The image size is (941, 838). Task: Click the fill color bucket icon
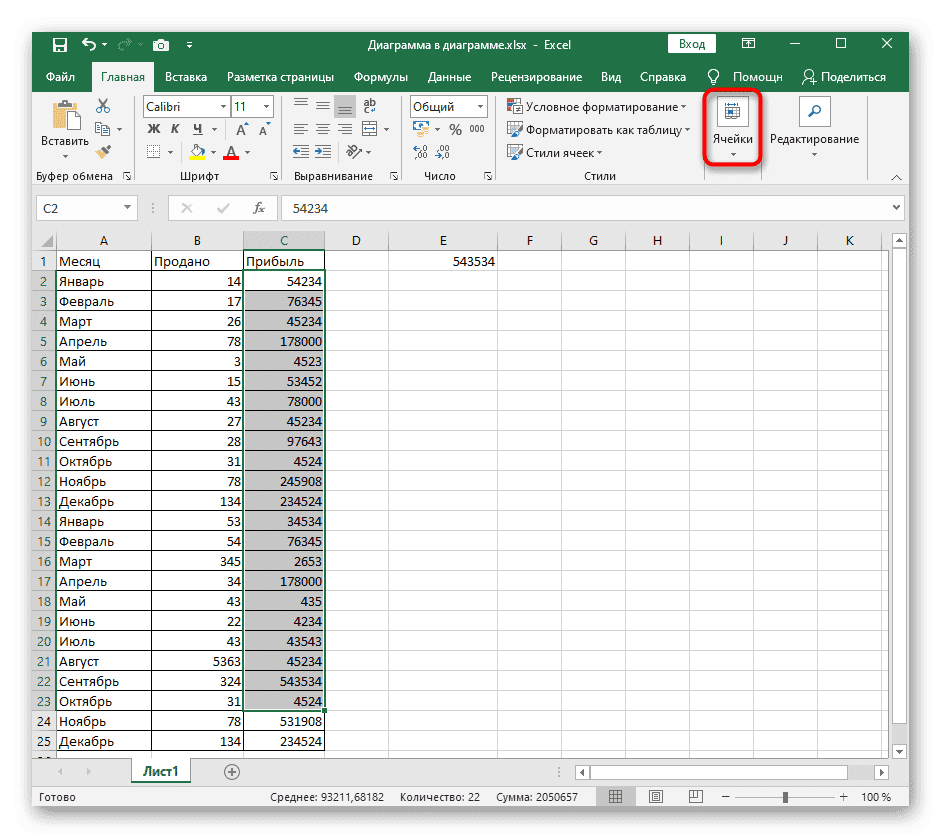198,152
